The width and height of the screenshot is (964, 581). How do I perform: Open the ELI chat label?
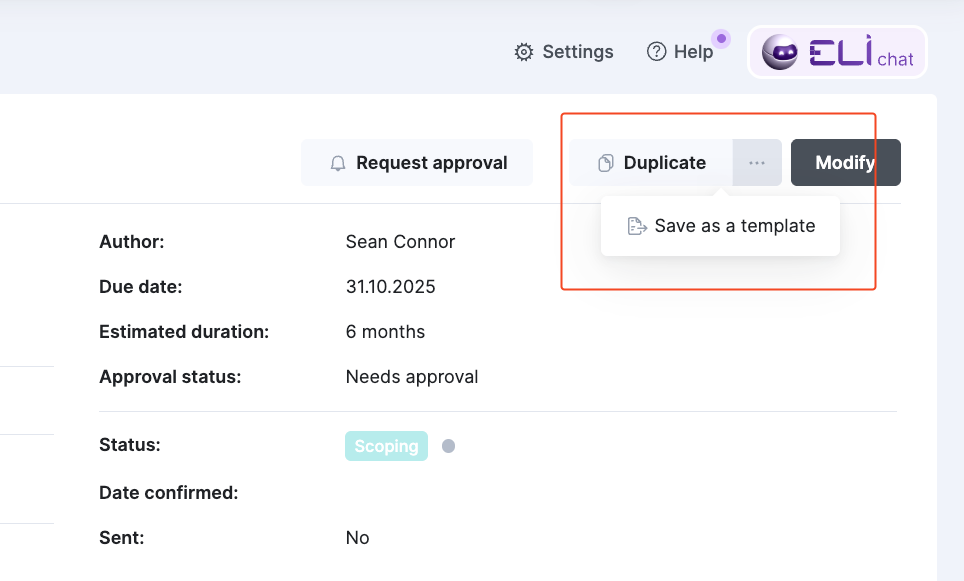(895, 59)
